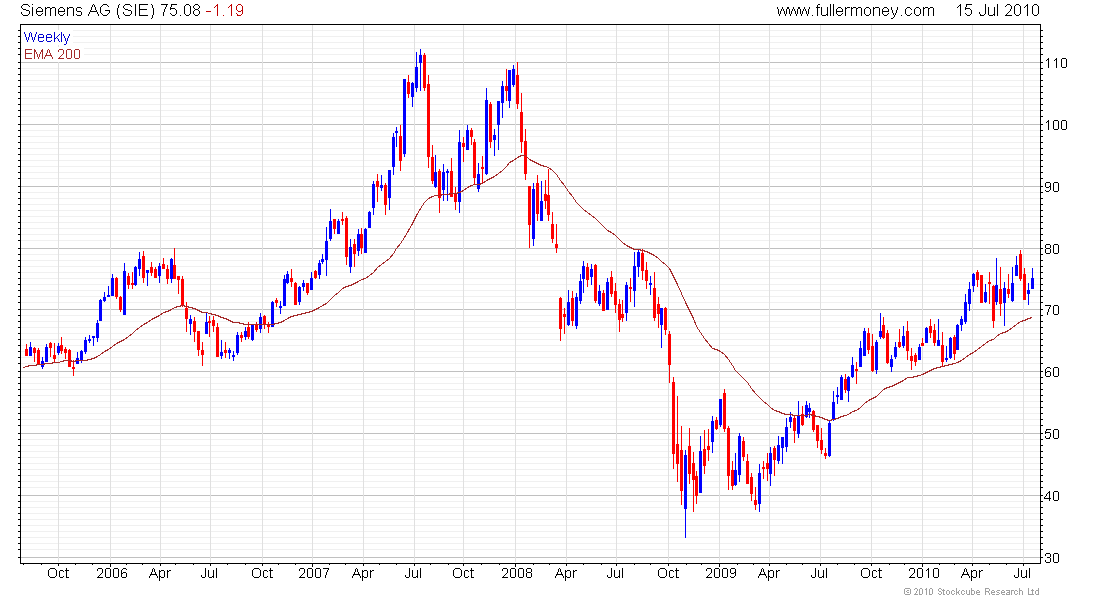The image size is (1100, 600).
Task: Click the 2009 year axis label
Action: point(720,573)
